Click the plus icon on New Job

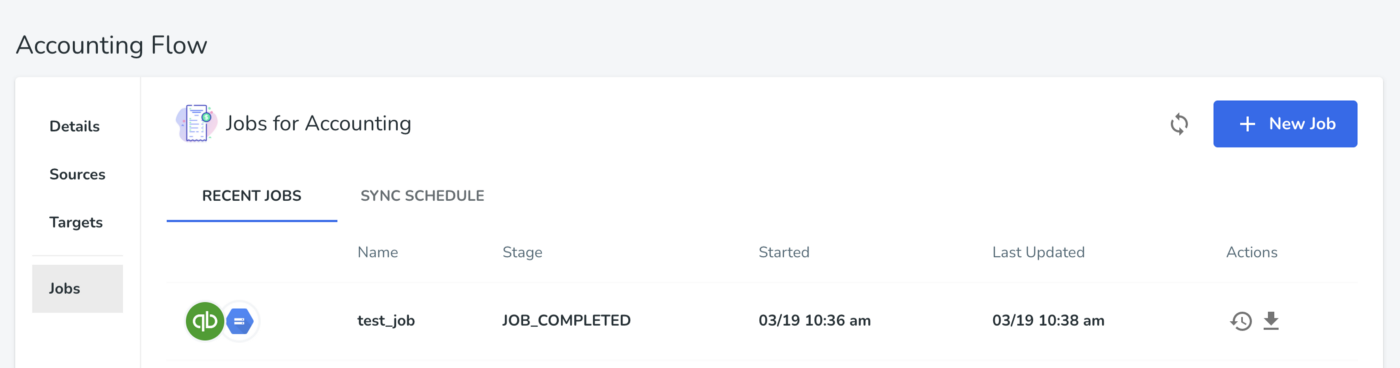point(1247,124)
